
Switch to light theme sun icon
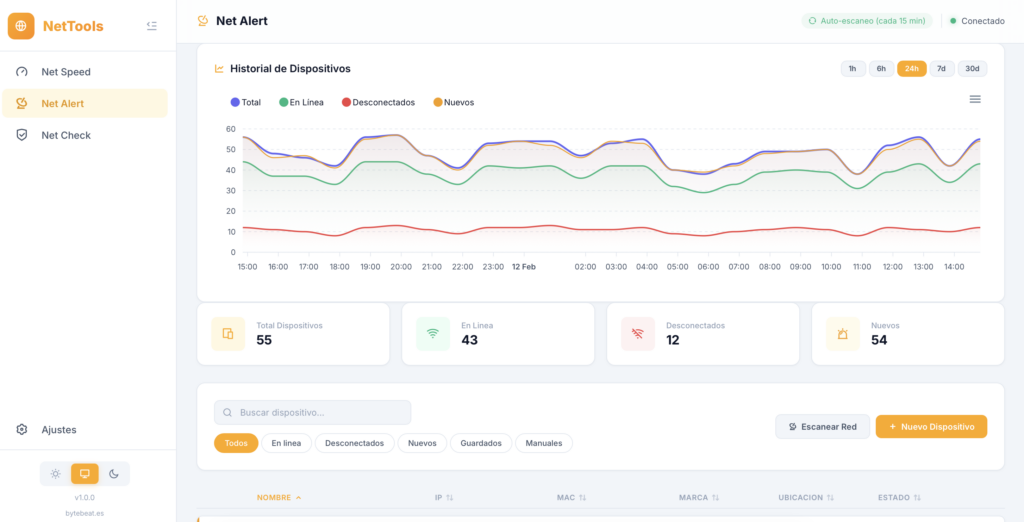point(56,474)
